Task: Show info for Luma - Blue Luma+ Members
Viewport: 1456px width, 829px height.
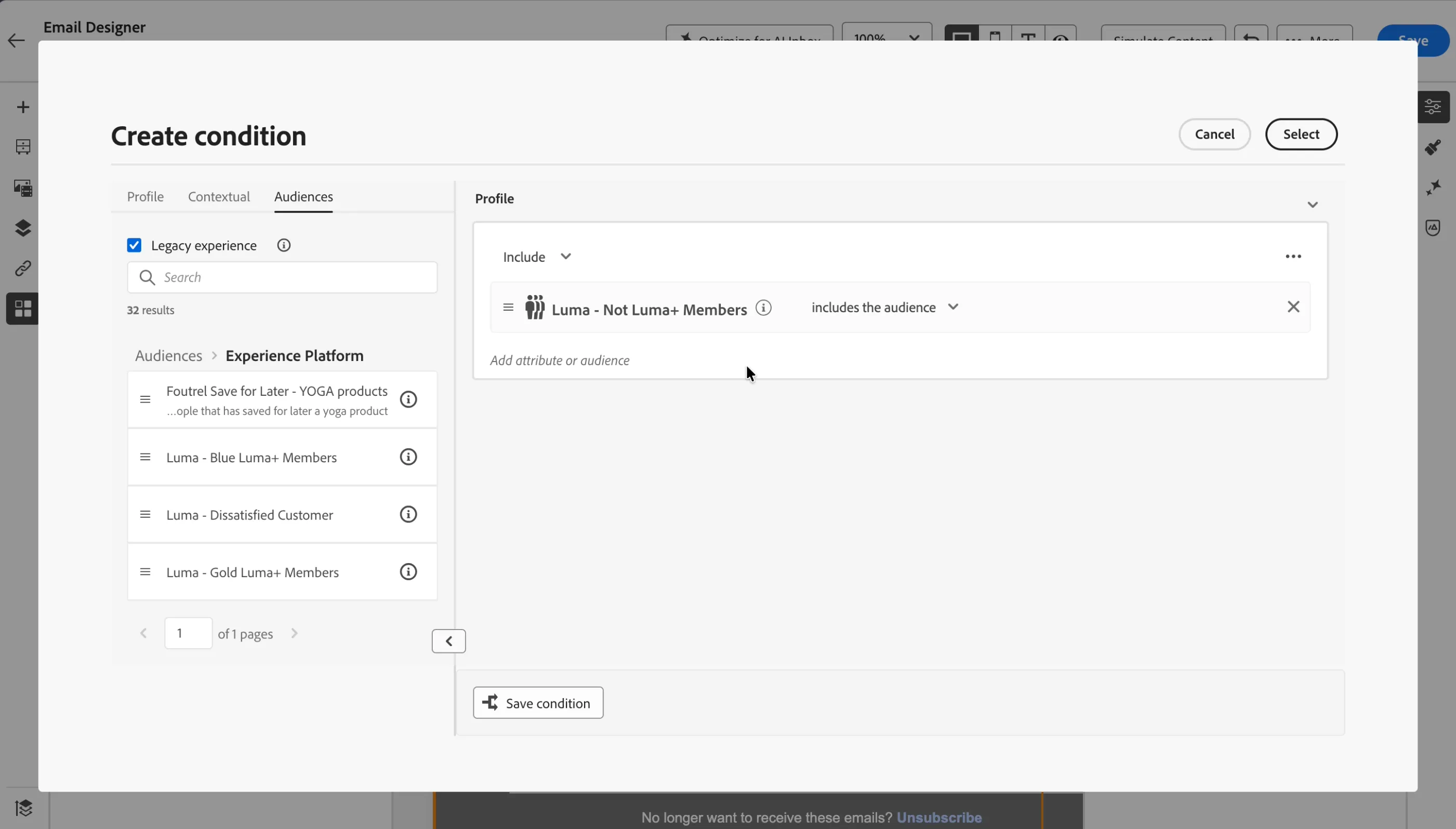Action: (x=408, y=457)
